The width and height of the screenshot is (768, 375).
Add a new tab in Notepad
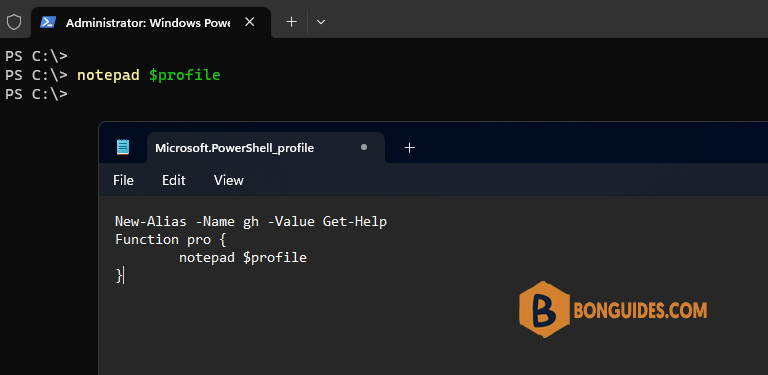tap(409, 148)
